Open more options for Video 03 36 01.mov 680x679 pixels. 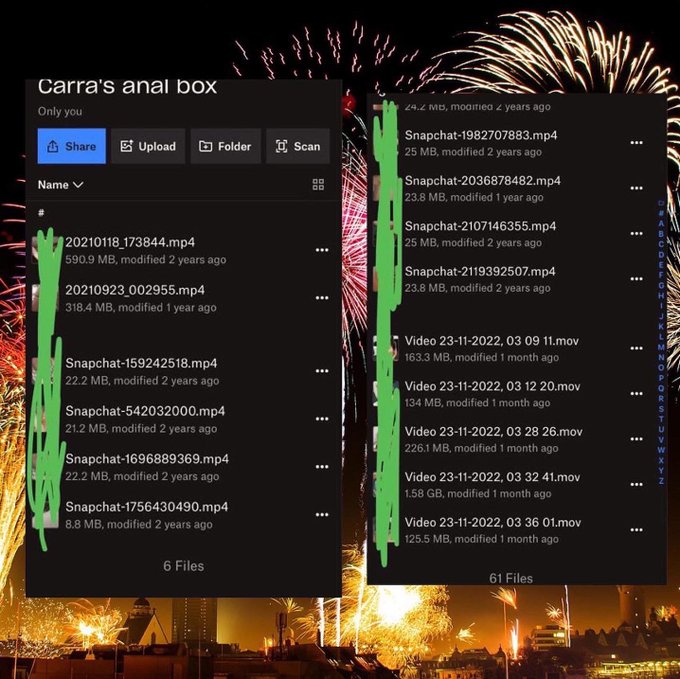[636, 530]
